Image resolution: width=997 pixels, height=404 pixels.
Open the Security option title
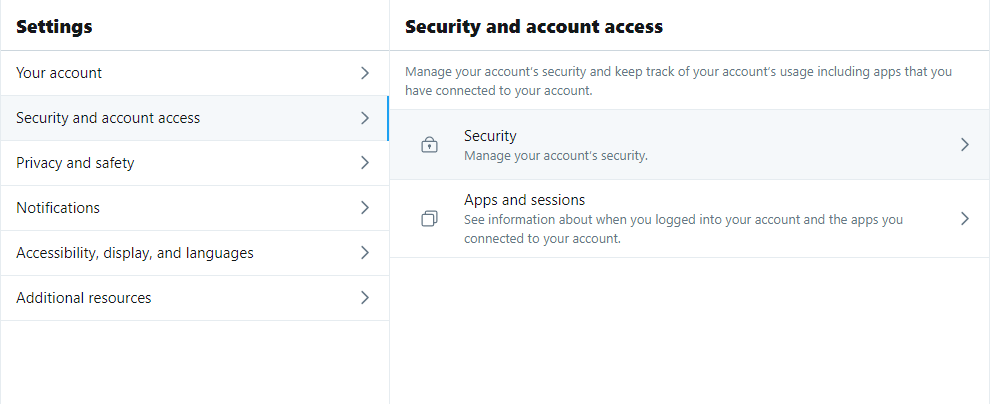[490, 136]
